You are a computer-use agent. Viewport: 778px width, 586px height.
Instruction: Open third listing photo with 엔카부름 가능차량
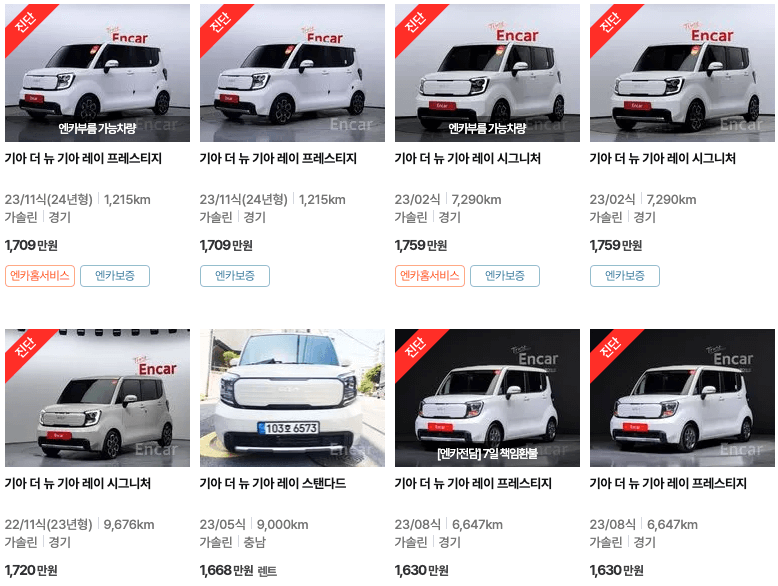pyautogui.click(x=487, y=73)
